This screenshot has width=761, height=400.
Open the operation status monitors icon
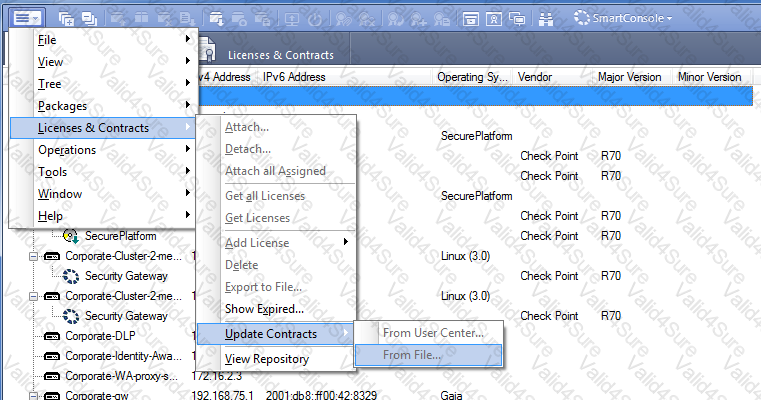(517, 19)
